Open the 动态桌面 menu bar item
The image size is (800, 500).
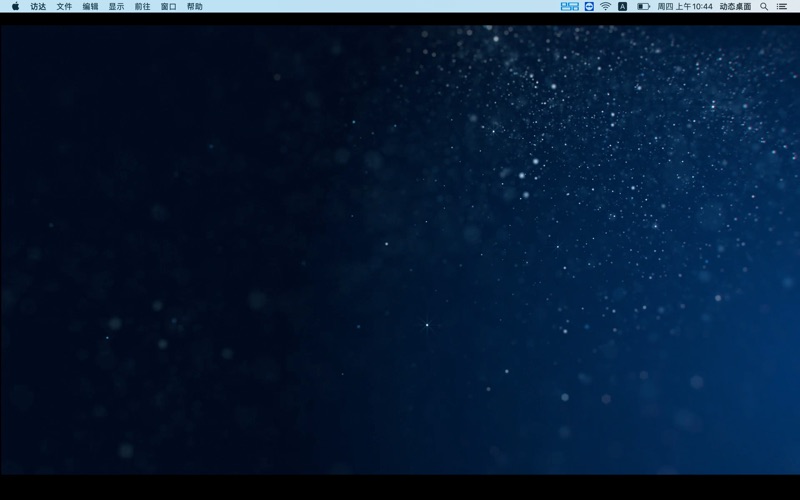tap(735, 6)
